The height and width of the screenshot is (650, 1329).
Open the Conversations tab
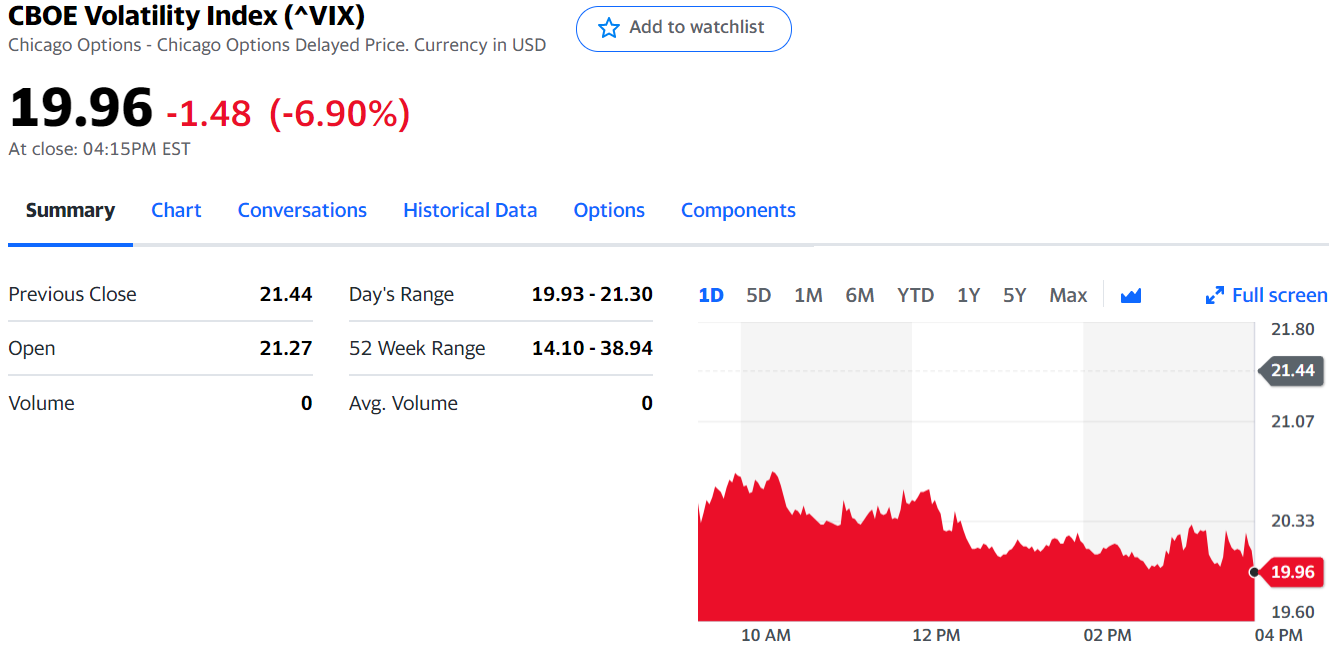point(302,210)
